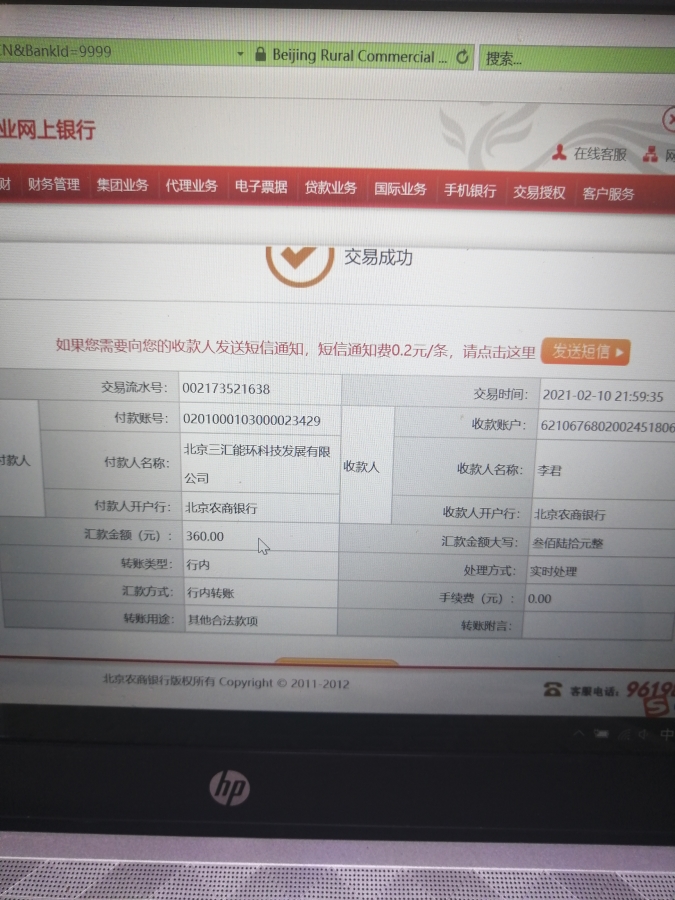Open 在线客服 online customer service link
Image resolution: width=675 pixels, height=900 pixels.
(600, 154)
